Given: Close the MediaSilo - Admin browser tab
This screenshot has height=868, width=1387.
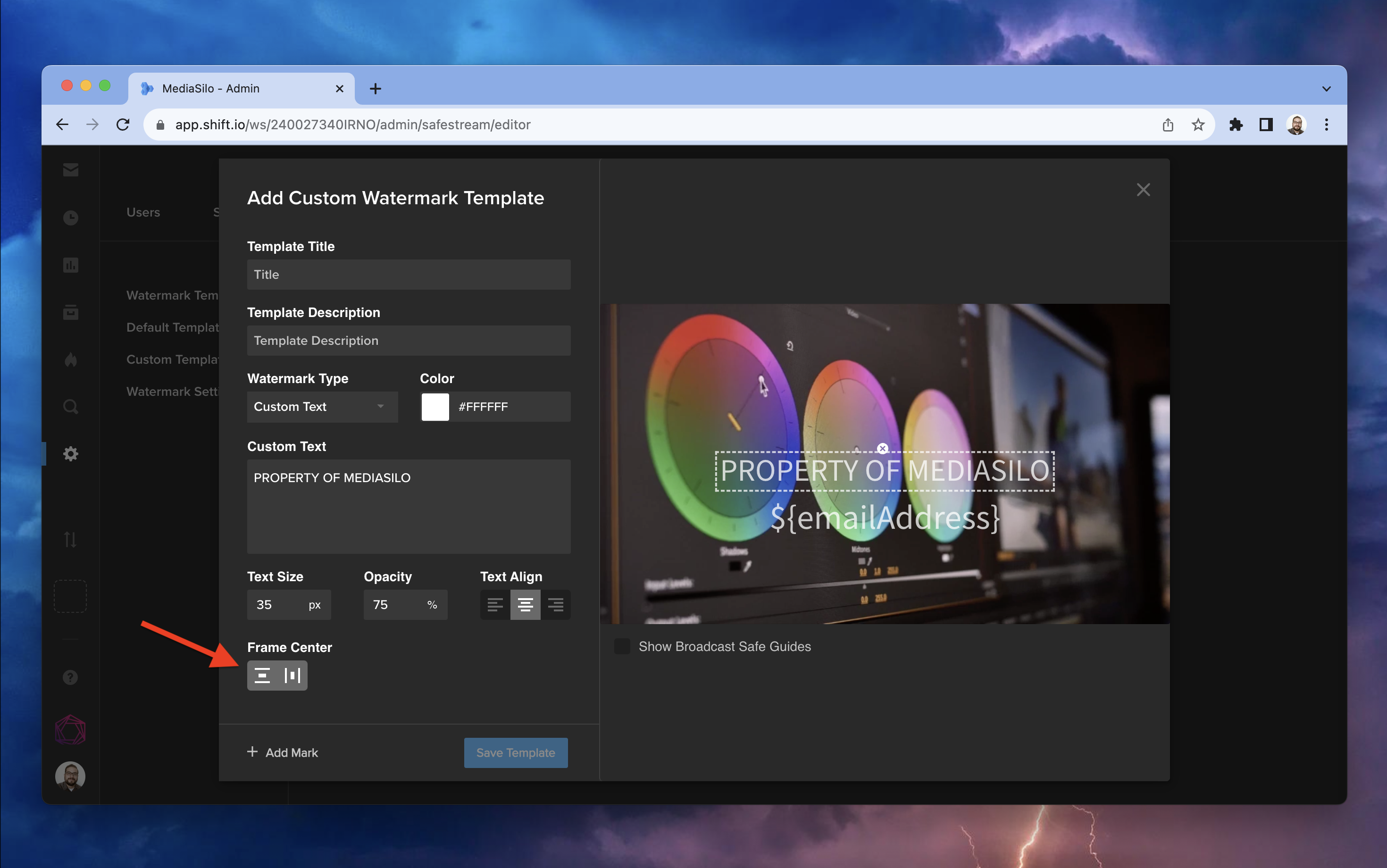Looking at the screenshot, I should 339,88.
